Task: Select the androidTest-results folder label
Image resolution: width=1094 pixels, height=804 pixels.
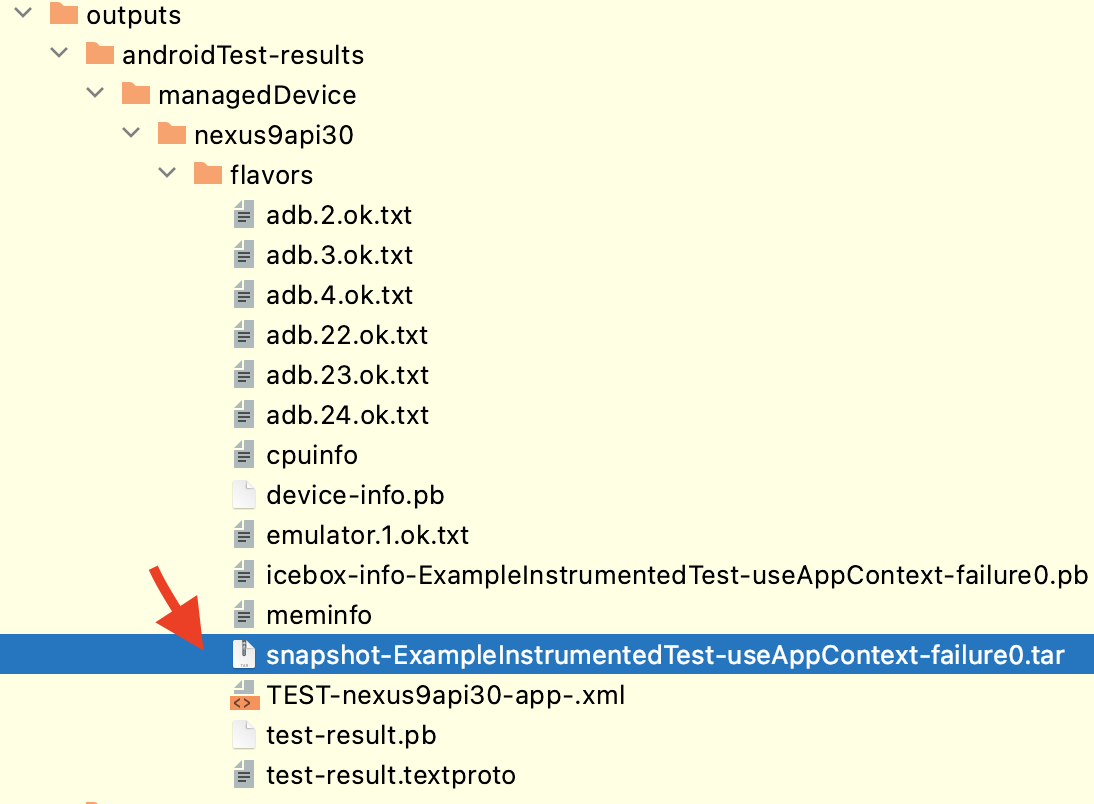Action: pyautogui.click(x=243, y=54)
